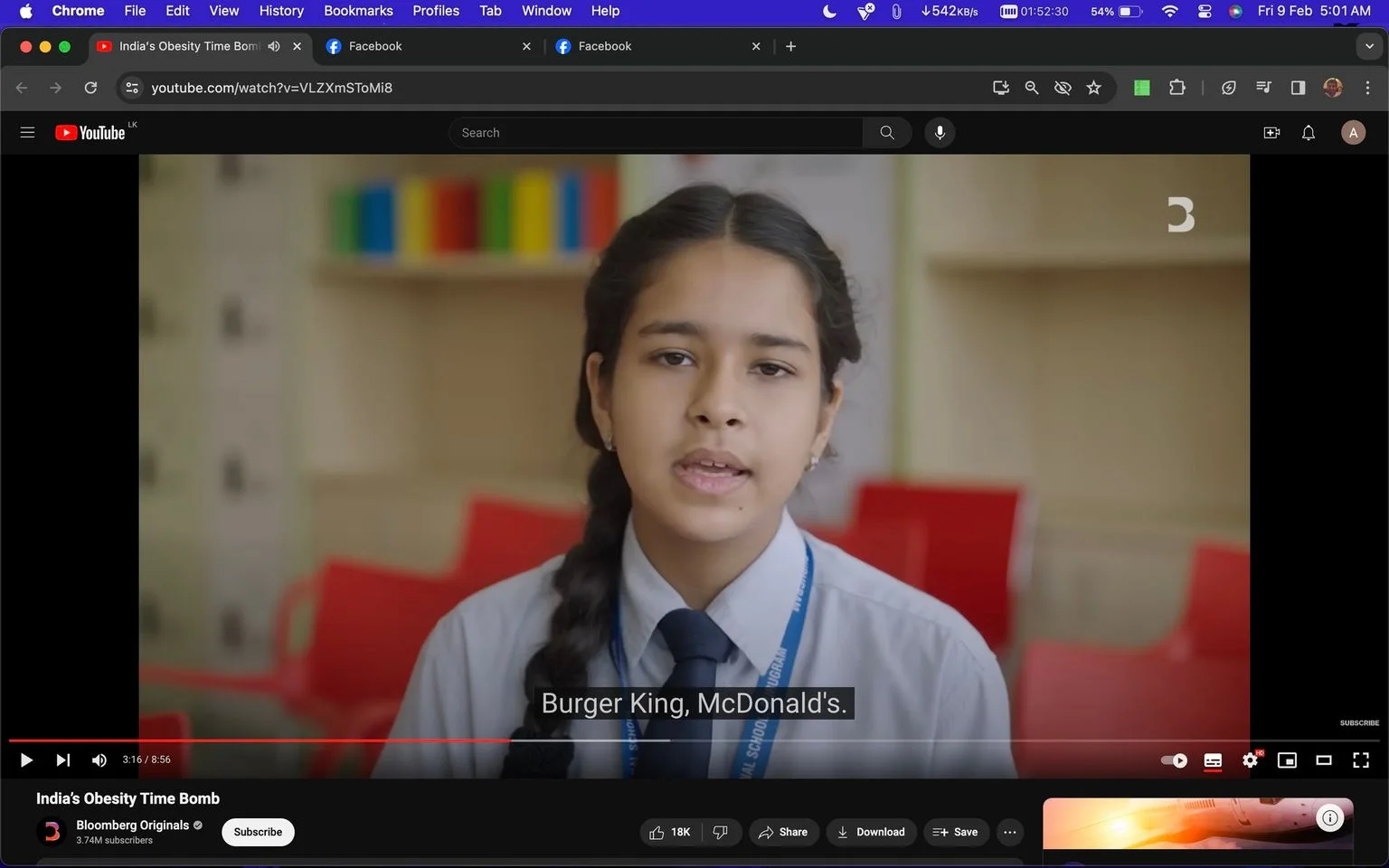
Task: Open the suggested video thumbnail
Action: (1197, 823)
